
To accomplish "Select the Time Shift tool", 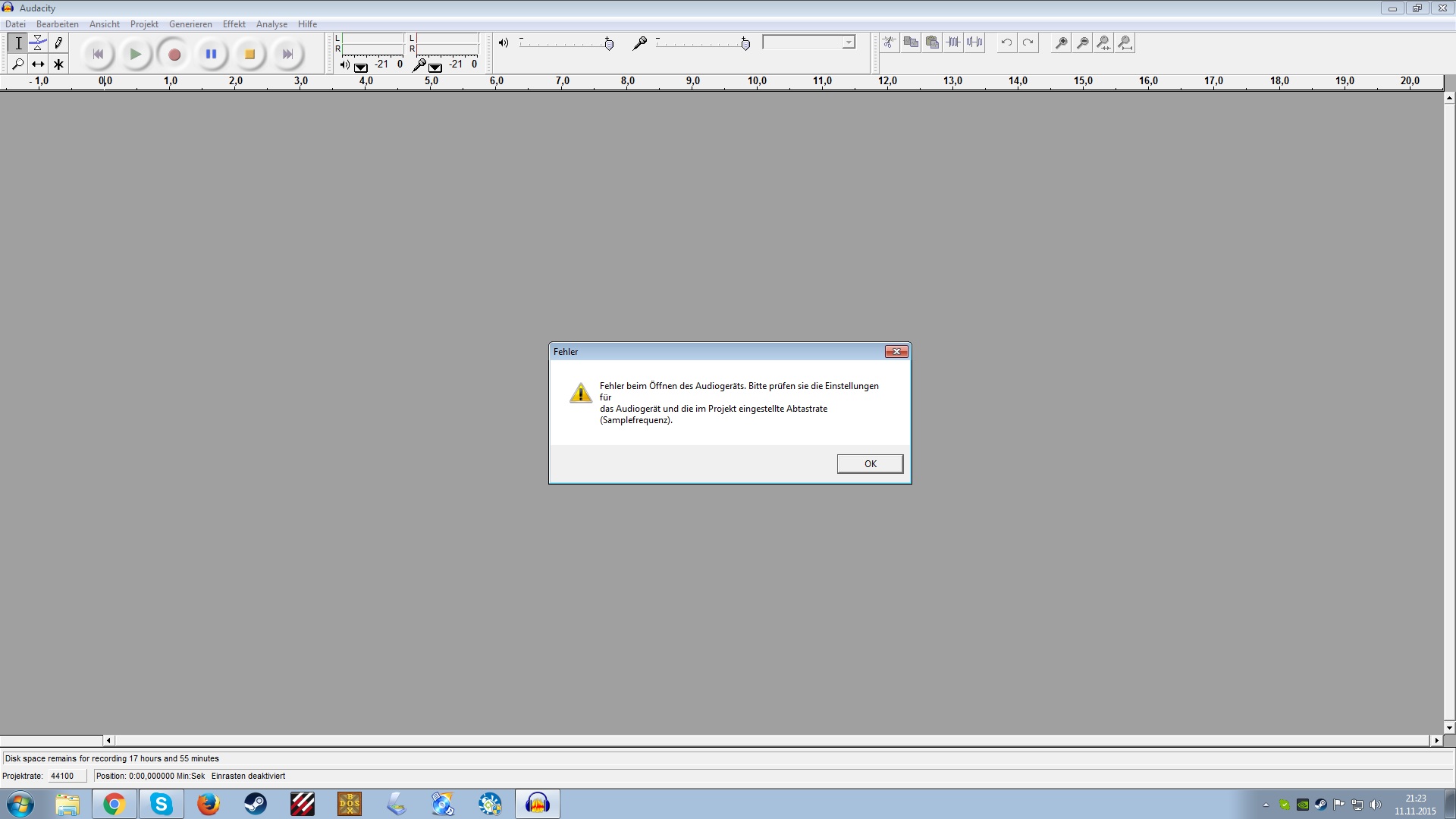I will coord(38,64).
